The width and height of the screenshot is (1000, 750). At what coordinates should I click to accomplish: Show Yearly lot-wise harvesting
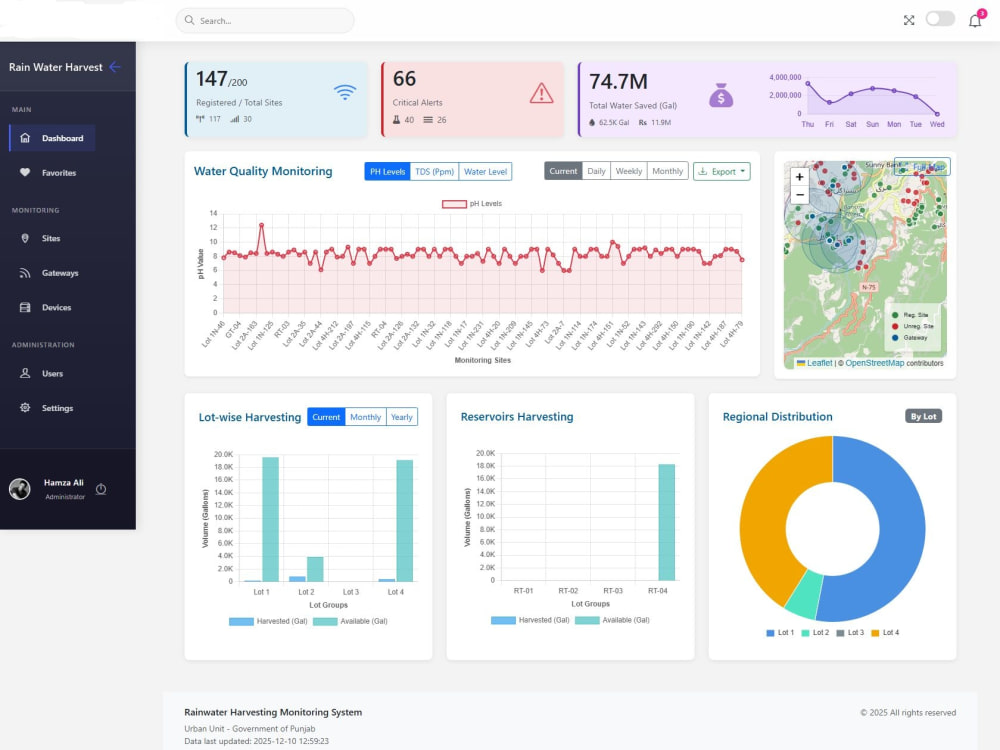click(402, 416)
